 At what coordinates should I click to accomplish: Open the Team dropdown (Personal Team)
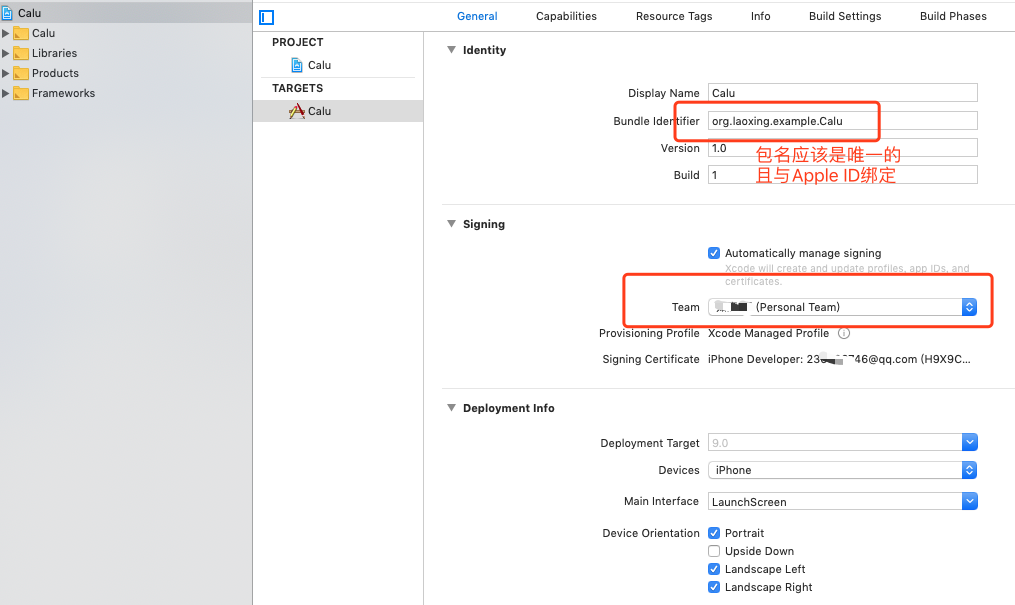pyautogui.click(x=842, y=307)
